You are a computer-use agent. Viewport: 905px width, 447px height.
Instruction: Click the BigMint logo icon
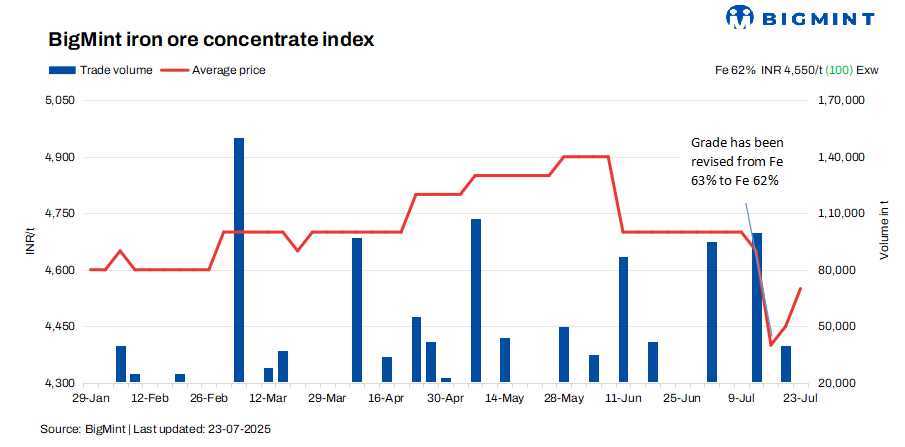740,17
